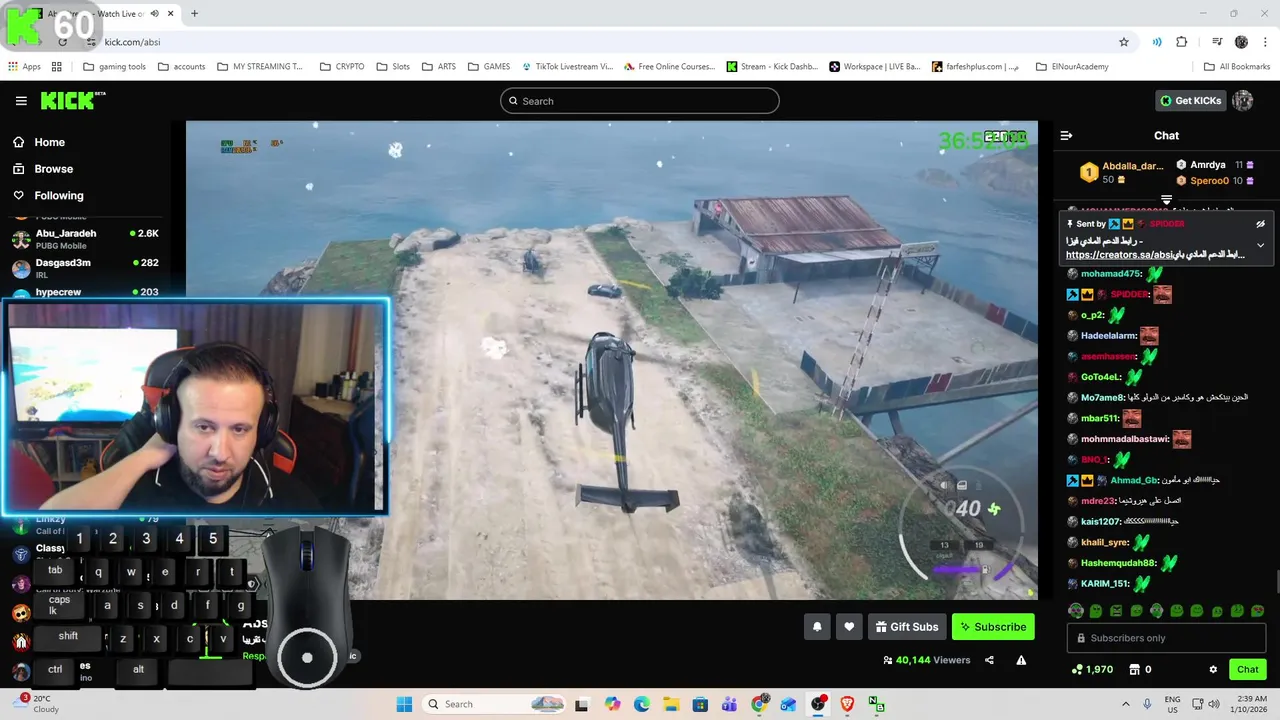Click the Subscribers only chat input
Image resolution: width=1280 pixels, height=720 pixels.
click(x=1166, y=638)
